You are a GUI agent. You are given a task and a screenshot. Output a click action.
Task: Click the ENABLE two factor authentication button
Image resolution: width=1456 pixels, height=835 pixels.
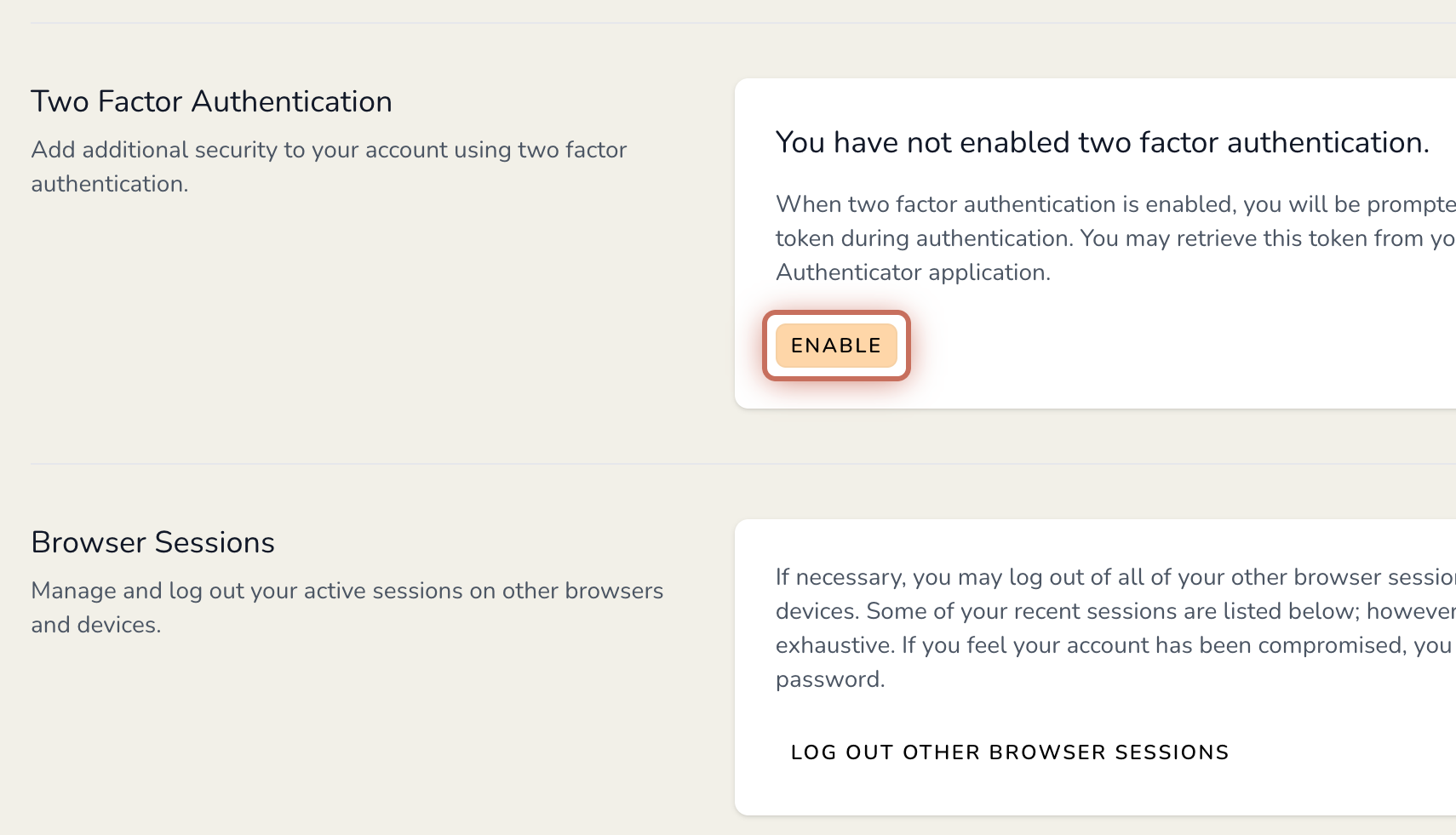pos(835,346)
